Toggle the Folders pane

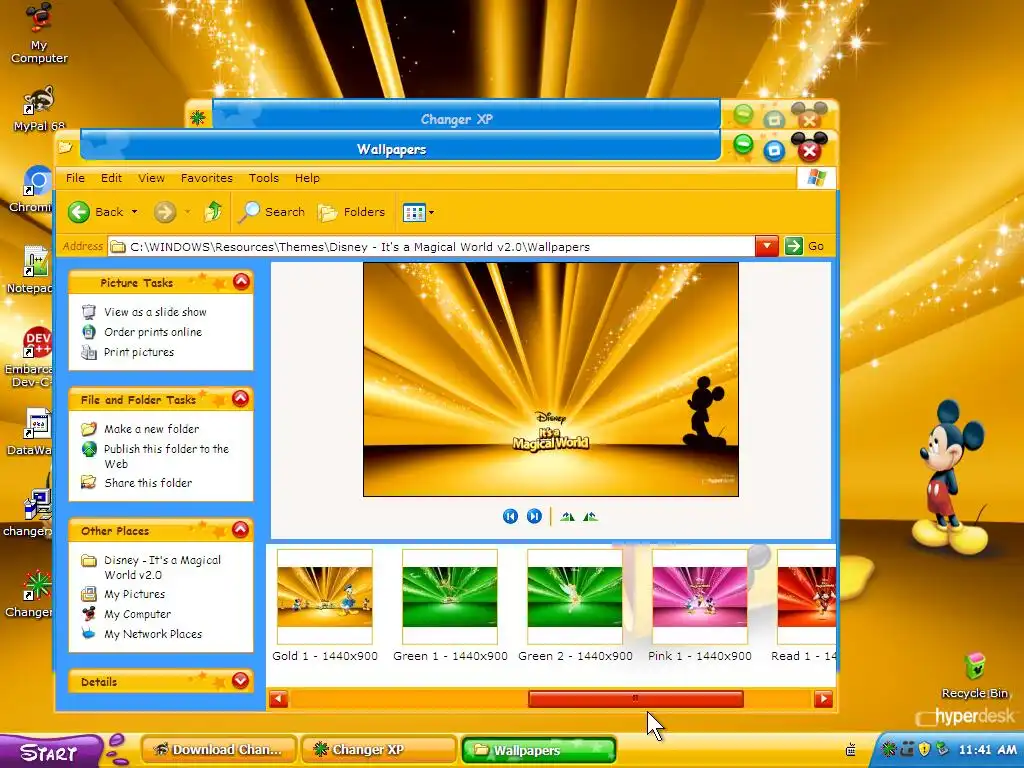point(351,212)
